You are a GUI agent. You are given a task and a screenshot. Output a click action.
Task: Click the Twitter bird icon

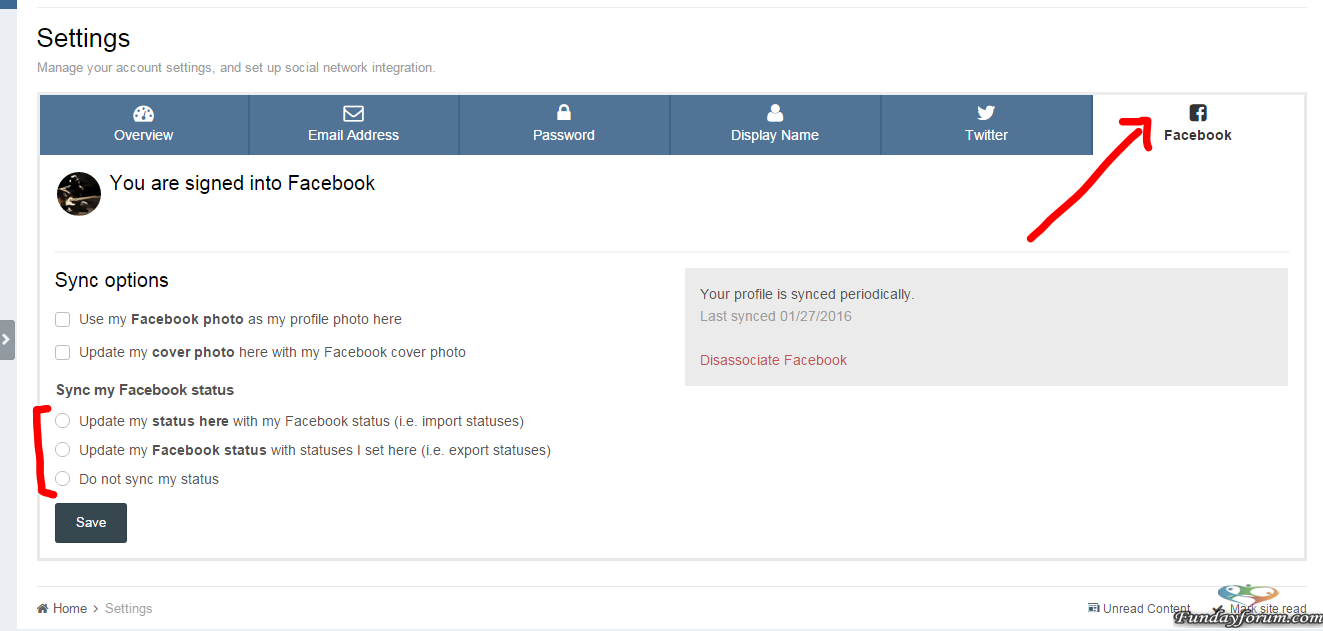[986, 113]
